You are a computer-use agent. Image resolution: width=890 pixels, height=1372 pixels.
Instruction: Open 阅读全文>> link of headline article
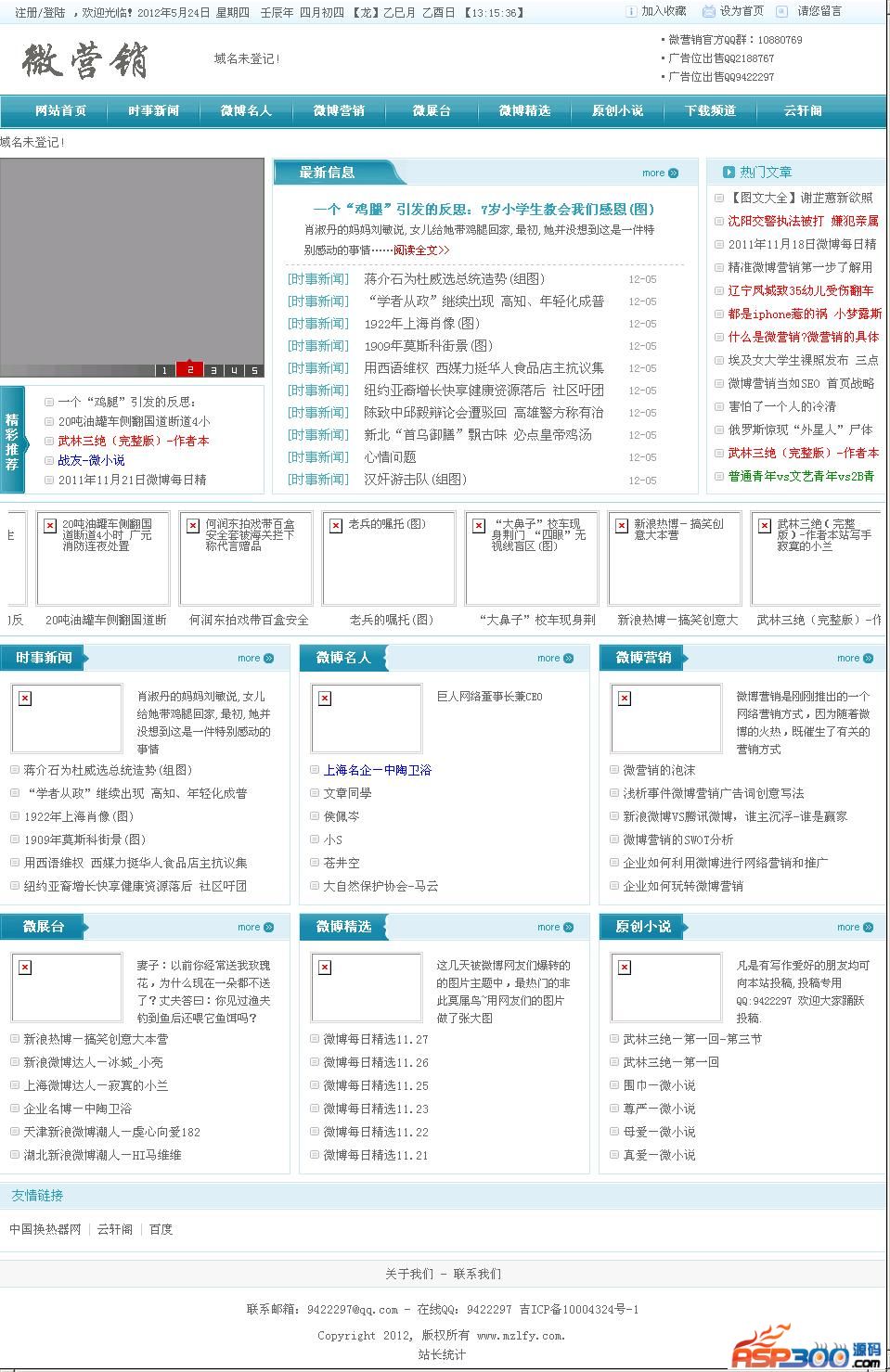pos(421,250)
